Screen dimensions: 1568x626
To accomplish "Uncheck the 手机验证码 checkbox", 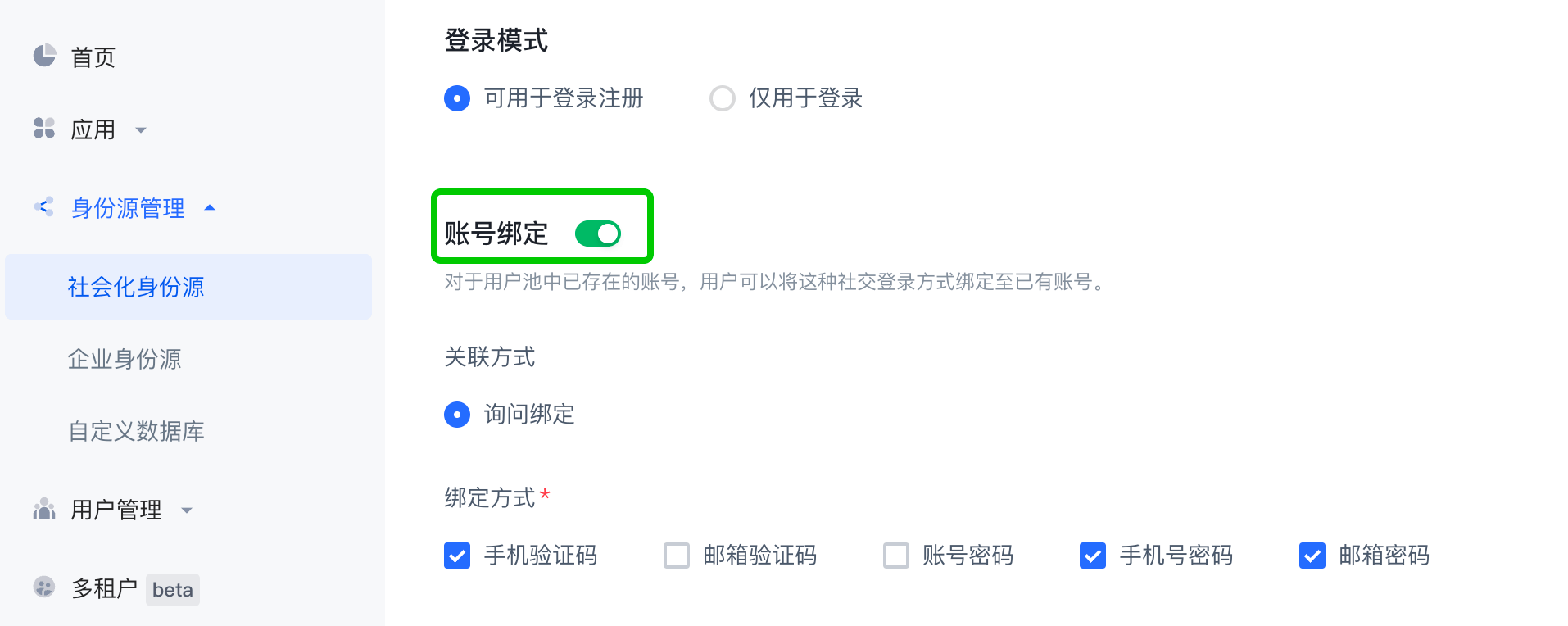I will (457, 556).
